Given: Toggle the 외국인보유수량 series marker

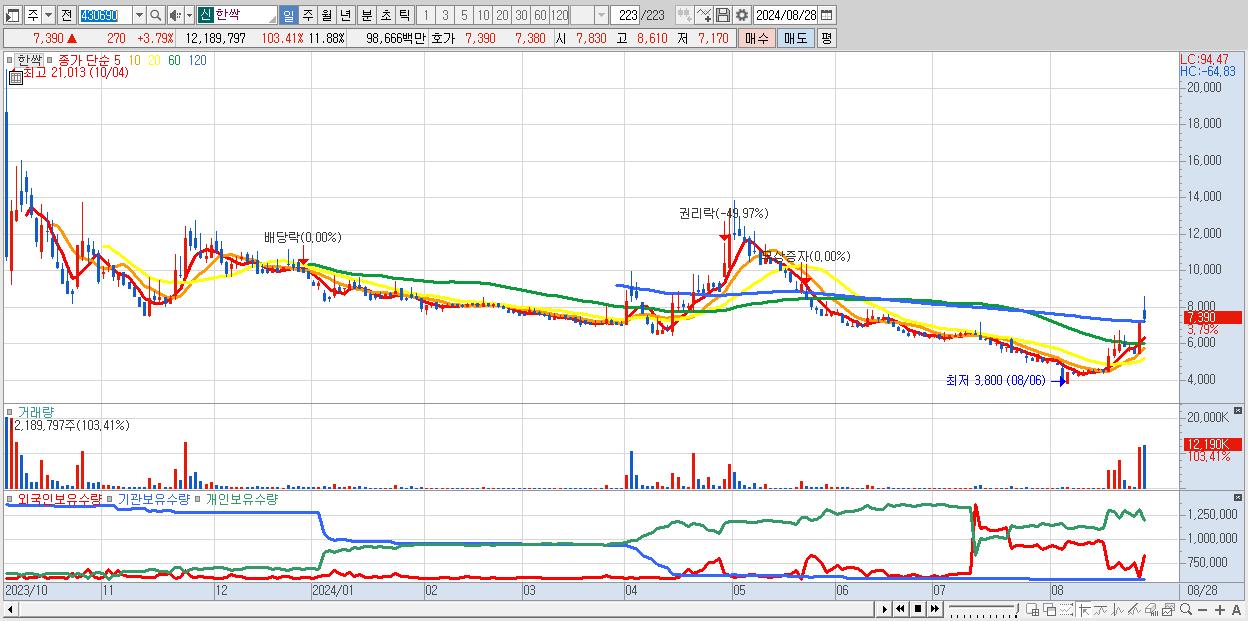Looking at the screenshot, I should pyautogui.click(x=11, y=498).
